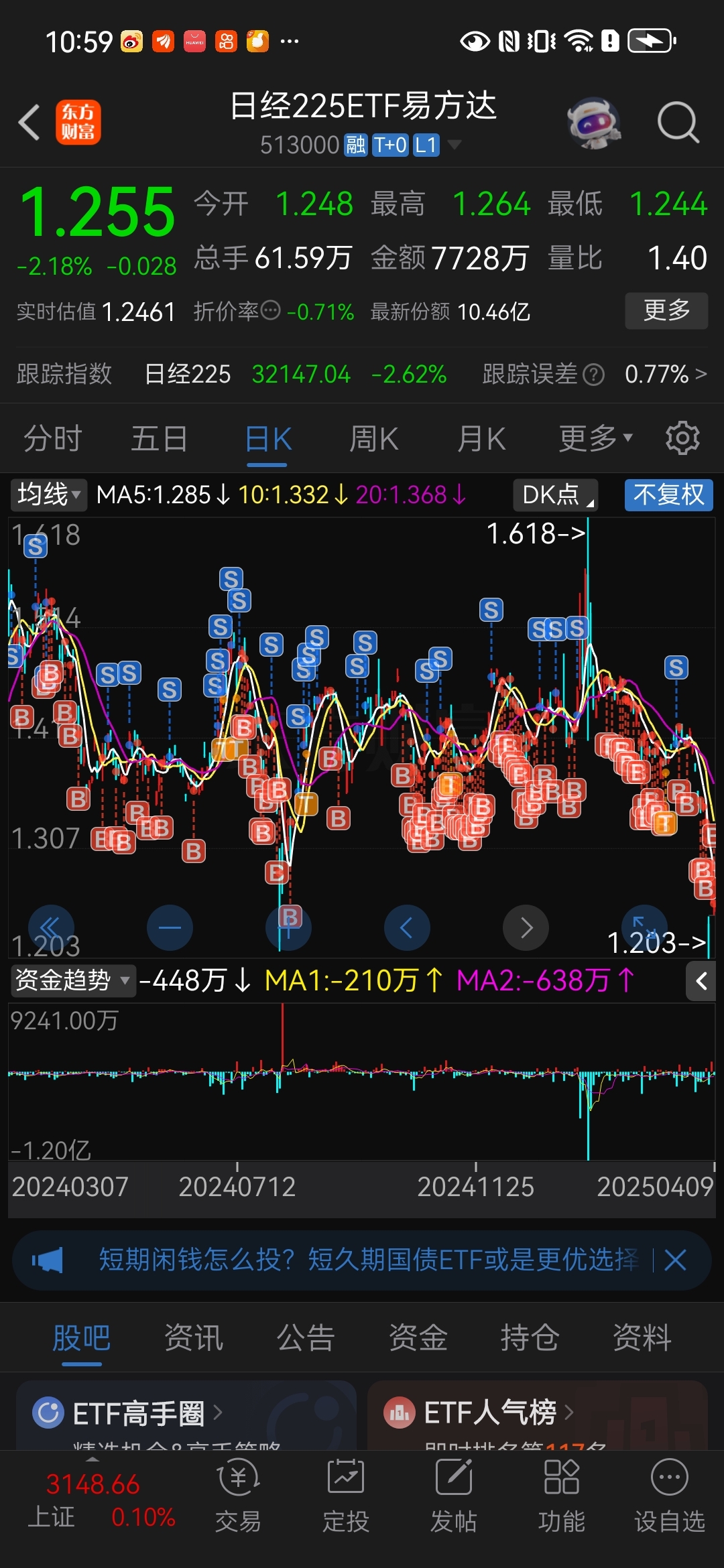Dismiss the bond ETF banner
Screen dimensions: 724x1568
pos(675,1260)
